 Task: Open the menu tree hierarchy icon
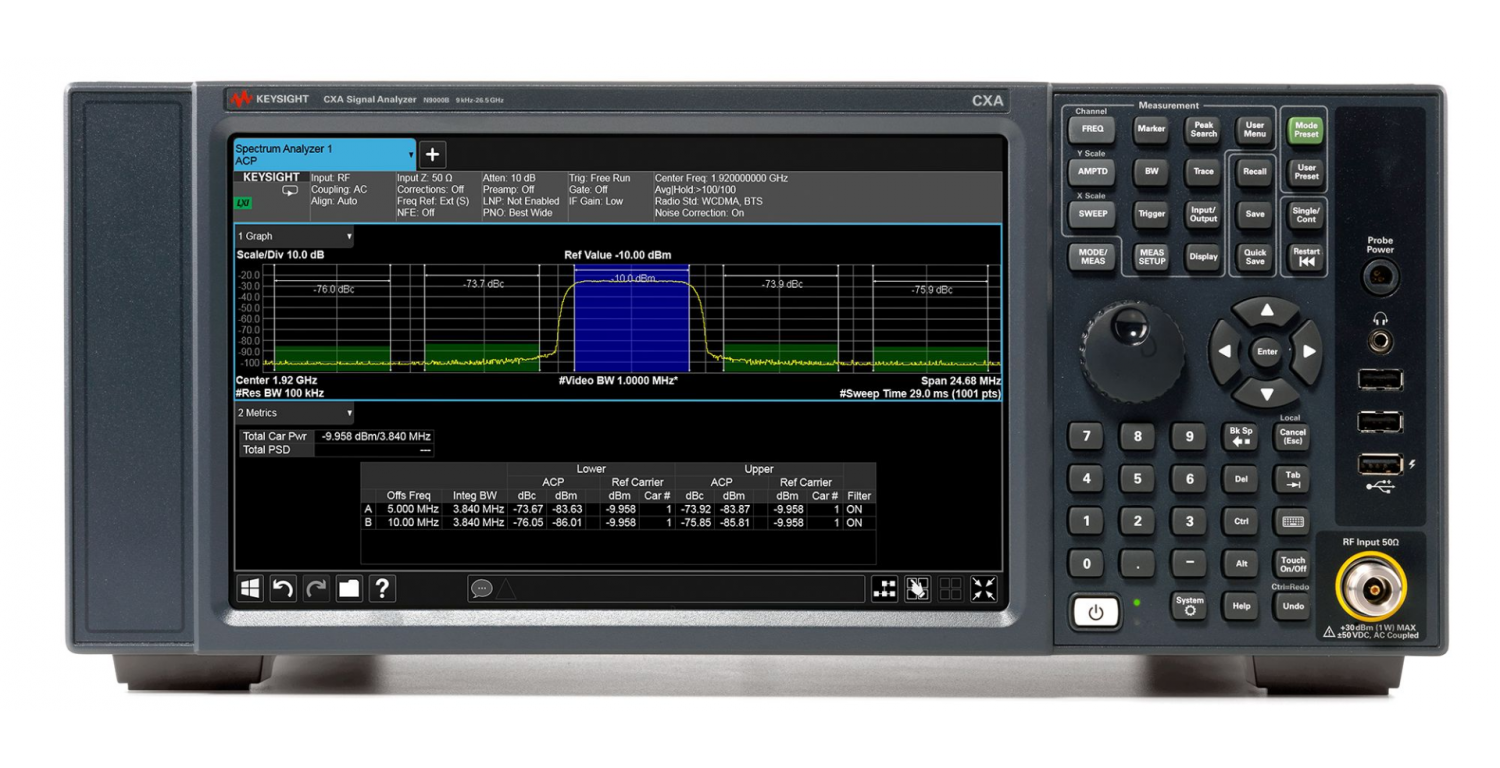(x=885, y=589)
